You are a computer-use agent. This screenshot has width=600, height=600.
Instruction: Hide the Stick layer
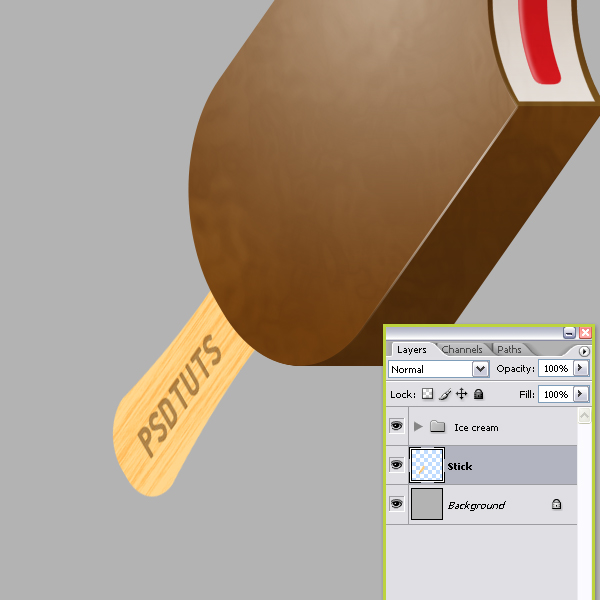pos(397,465)
